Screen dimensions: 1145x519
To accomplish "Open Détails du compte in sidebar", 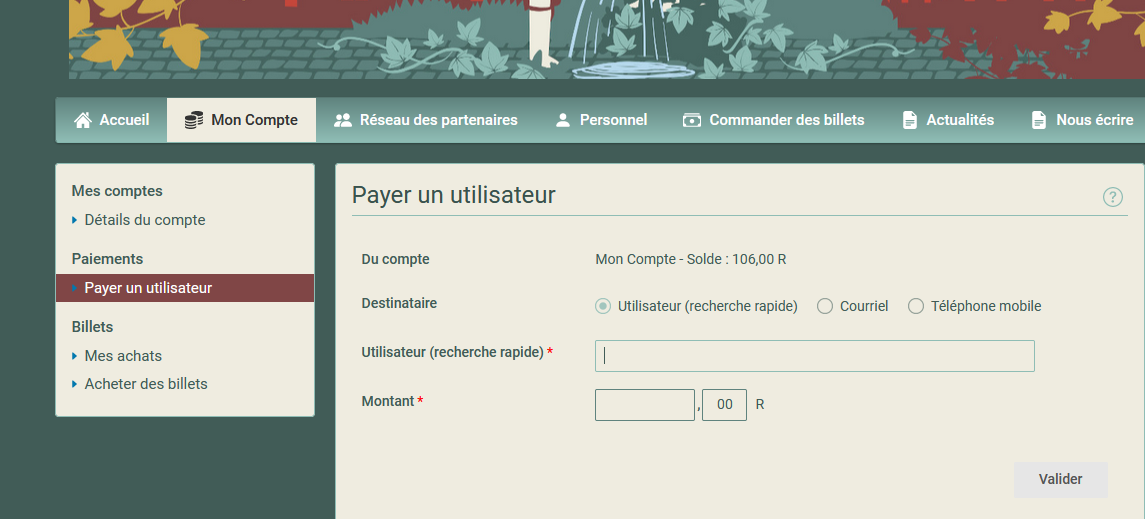I will pos(145,220).
